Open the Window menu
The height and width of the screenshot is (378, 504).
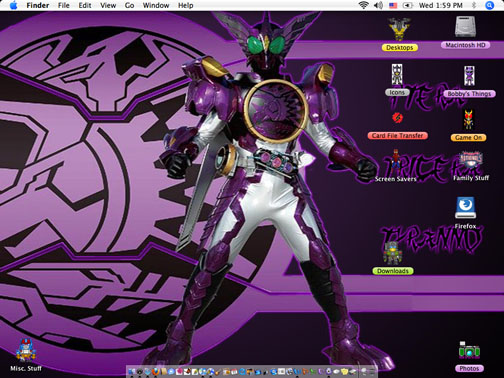pos(156,5)
